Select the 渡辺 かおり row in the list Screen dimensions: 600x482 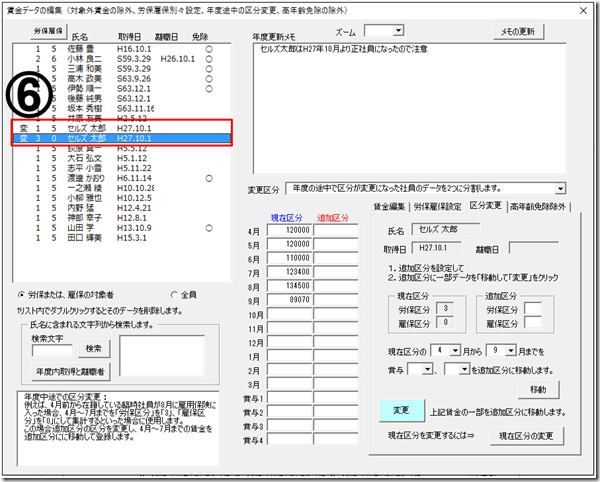(x=122, y=178)
